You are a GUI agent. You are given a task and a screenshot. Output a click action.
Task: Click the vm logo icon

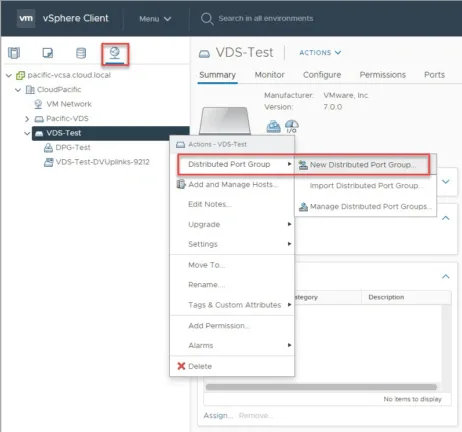click(x=26, y=18)
